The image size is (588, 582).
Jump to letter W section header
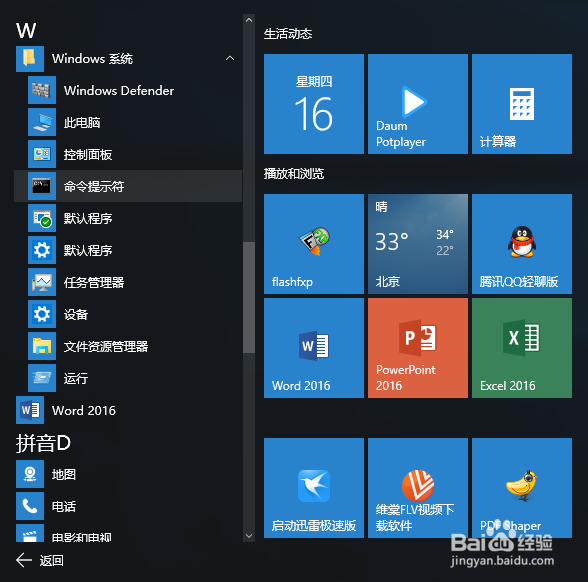pos(26,30)
